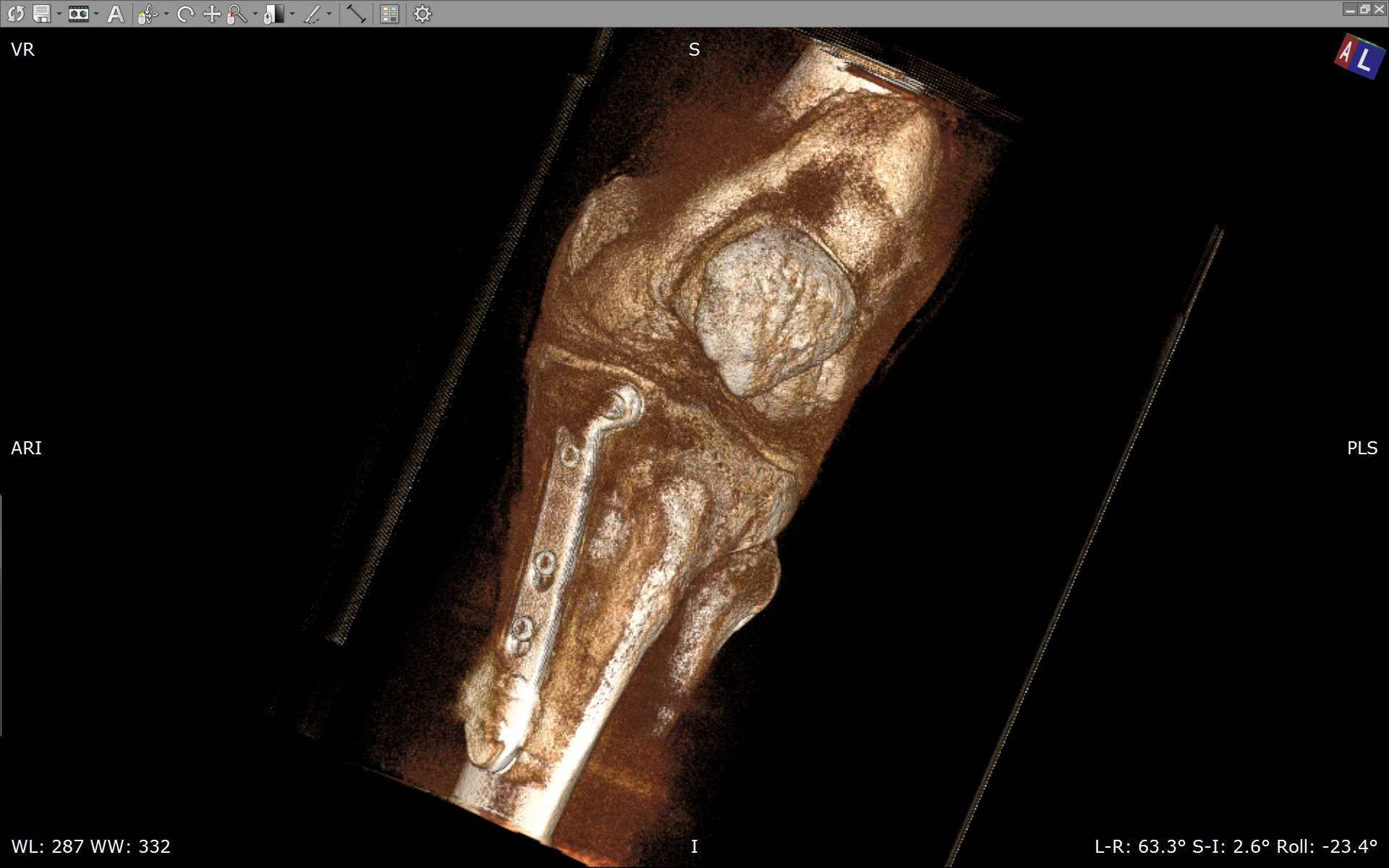
Task: Select the 3D rotate mouse tool
Action: point(148,14)
